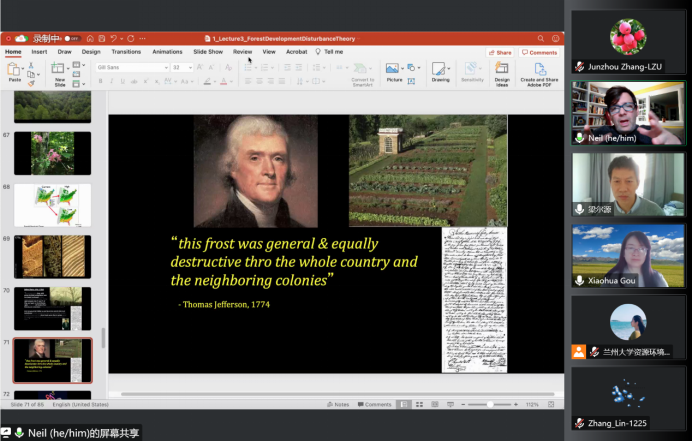This screenshot has width=693, height=442.
Task: Click the Picture insert icon
Action: click(x=392, y=68)
